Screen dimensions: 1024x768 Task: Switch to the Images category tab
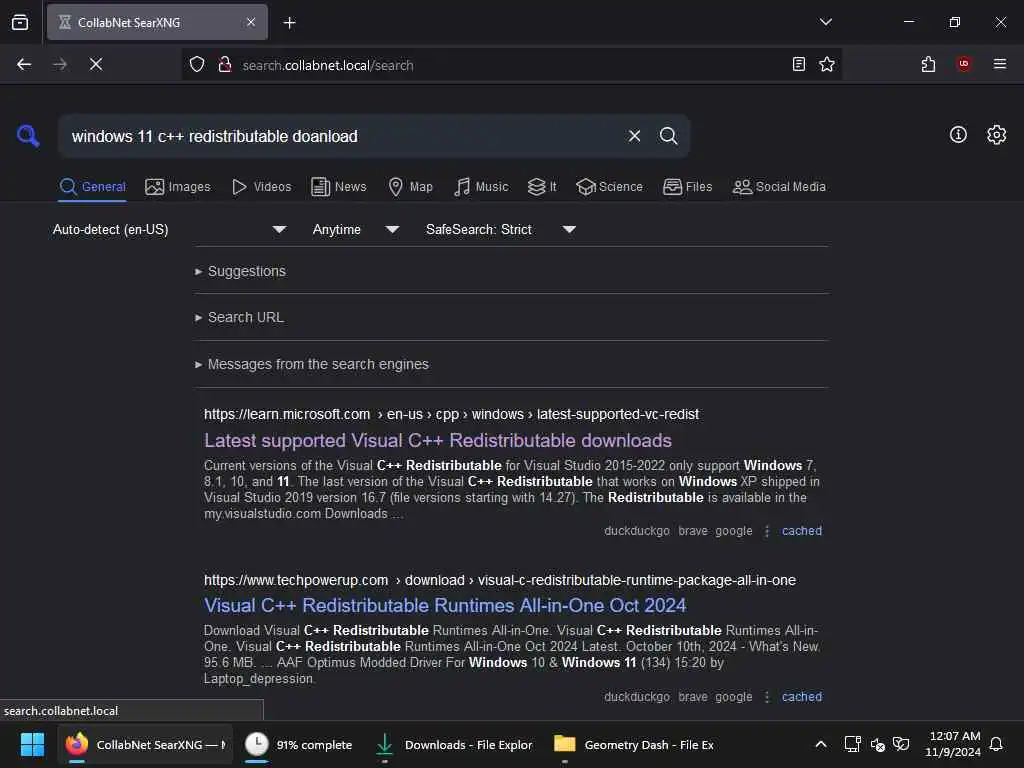(178, 187)
